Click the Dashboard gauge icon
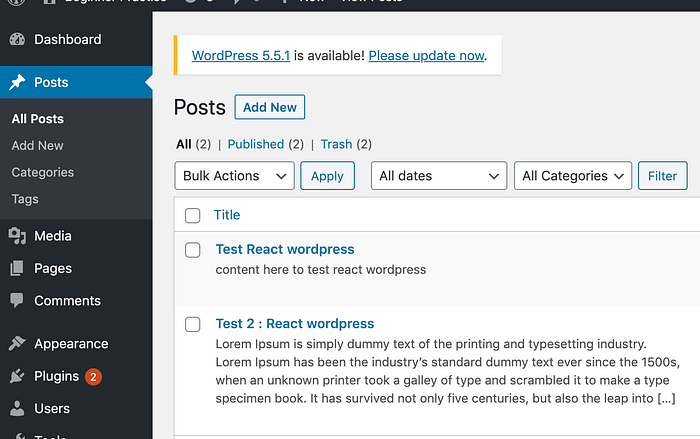The image size is (700, 439). 17,40
